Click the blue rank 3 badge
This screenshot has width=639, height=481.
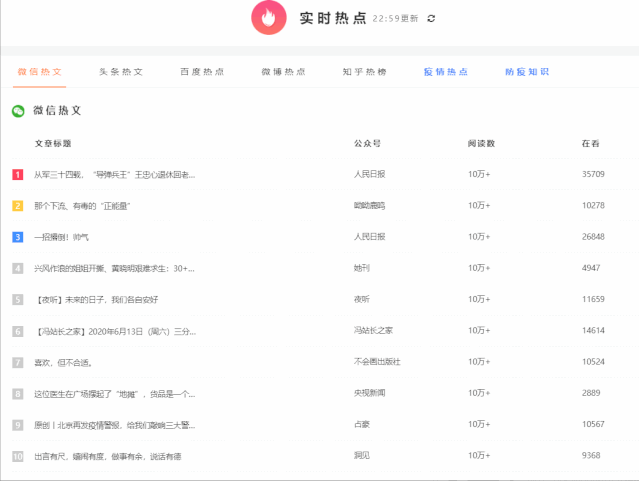click(x=18, y=237)
